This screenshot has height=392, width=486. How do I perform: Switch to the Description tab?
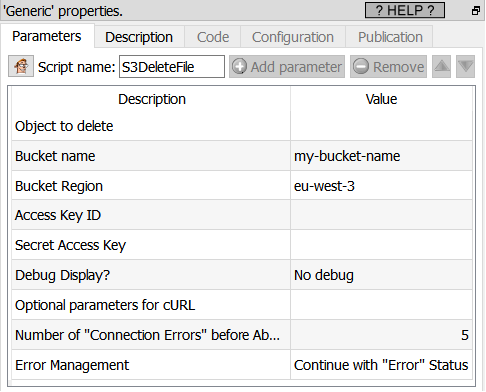tap(139, 37)
